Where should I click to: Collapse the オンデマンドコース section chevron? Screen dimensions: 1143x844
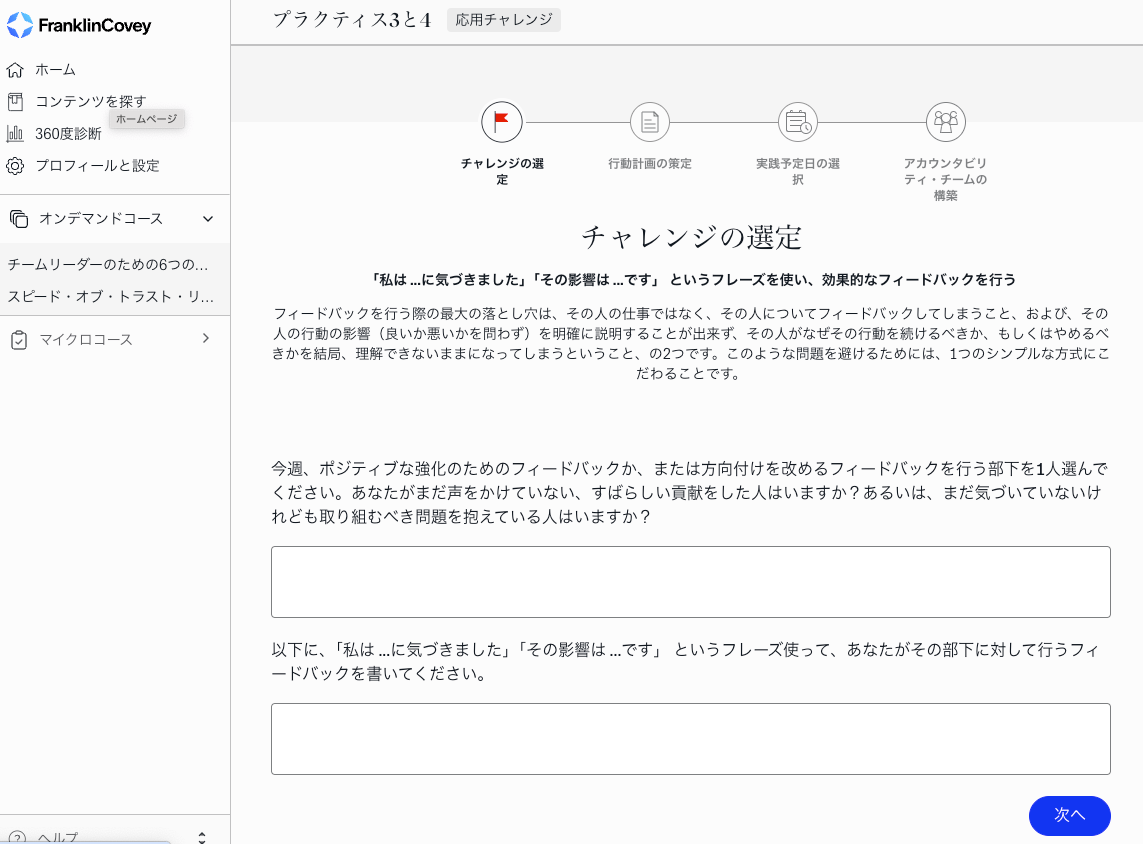coord(208,219)
